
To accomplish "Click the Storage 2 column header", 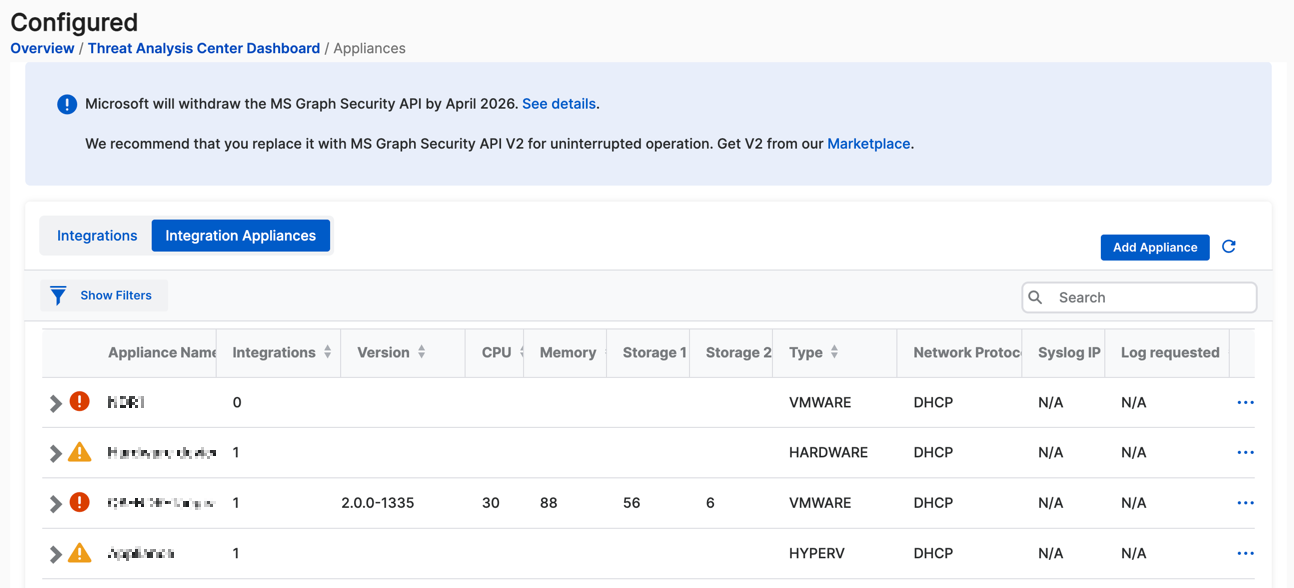I will (x=738, y=352).
